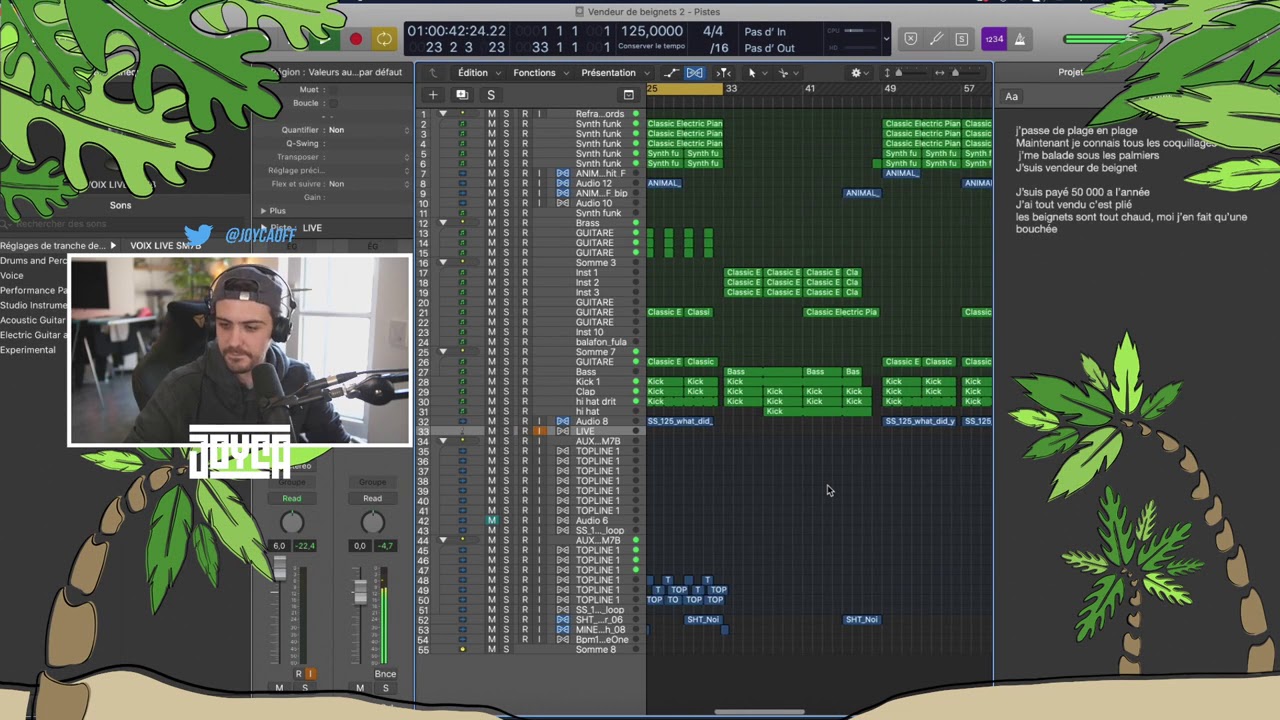Click the back arrow in tracks toolbar

point(433,73)
